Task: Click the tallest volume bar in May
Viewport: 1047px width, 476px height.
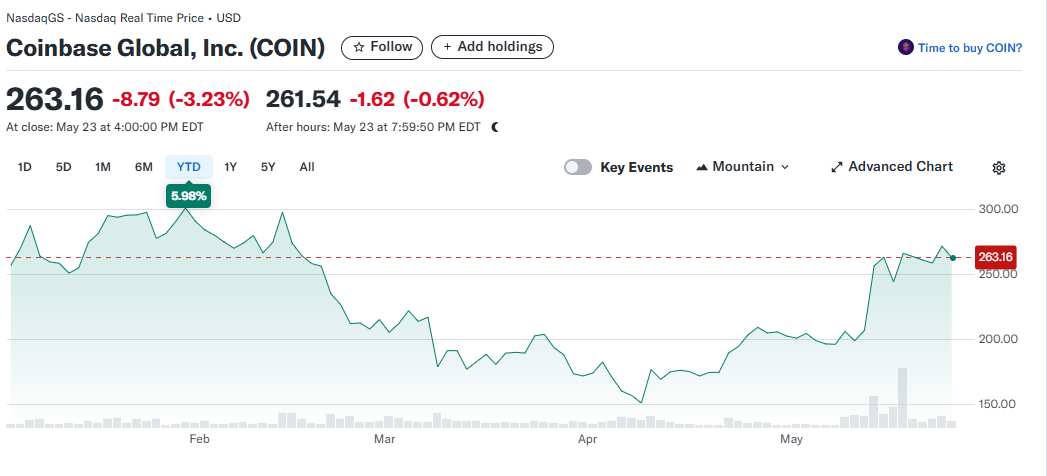Action: click(x=902, y=398)
